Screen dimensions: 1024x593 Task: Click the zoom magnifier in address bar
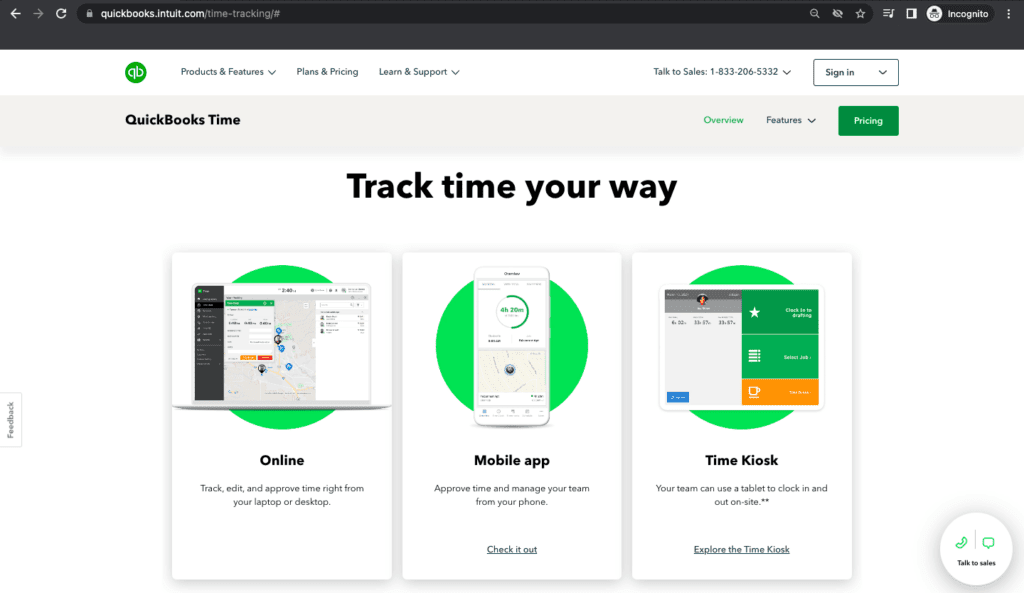[x=814, y=14]
